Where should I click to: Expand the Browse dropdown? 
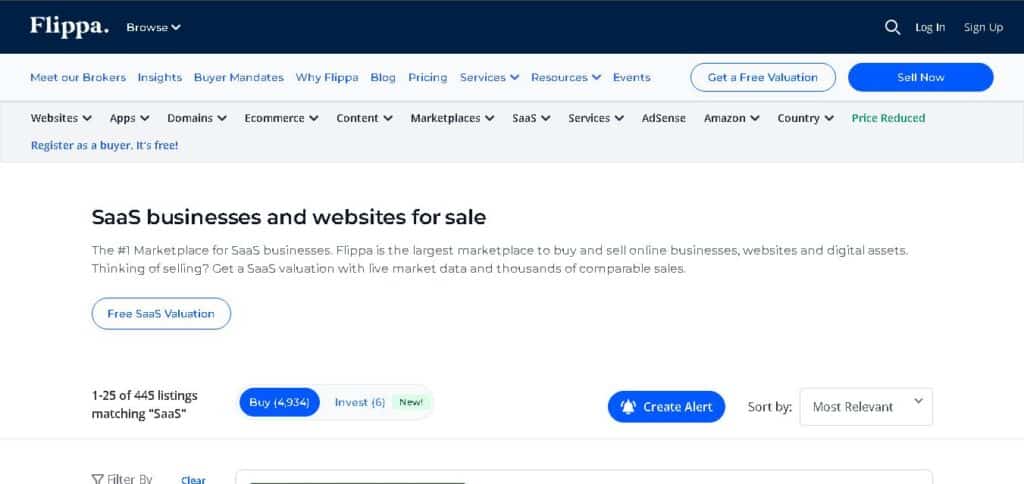153,27
